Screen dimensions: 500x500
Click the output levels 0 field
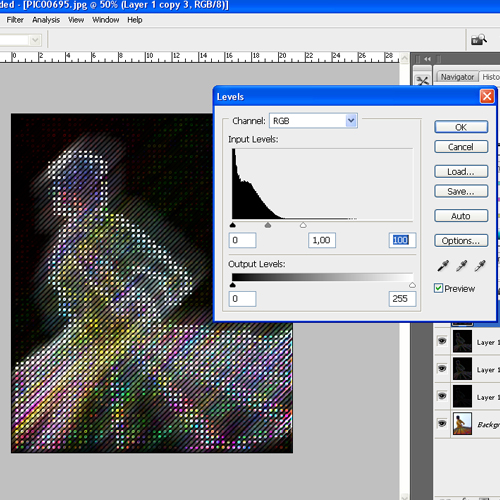tap(242, 299)
